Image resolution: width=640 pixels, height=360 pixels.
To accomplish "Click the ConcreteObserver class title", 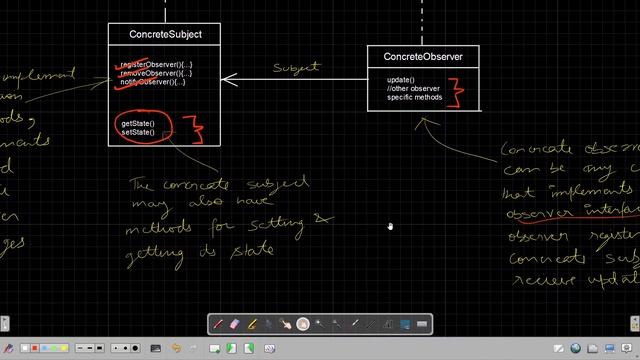I will 423,57.
